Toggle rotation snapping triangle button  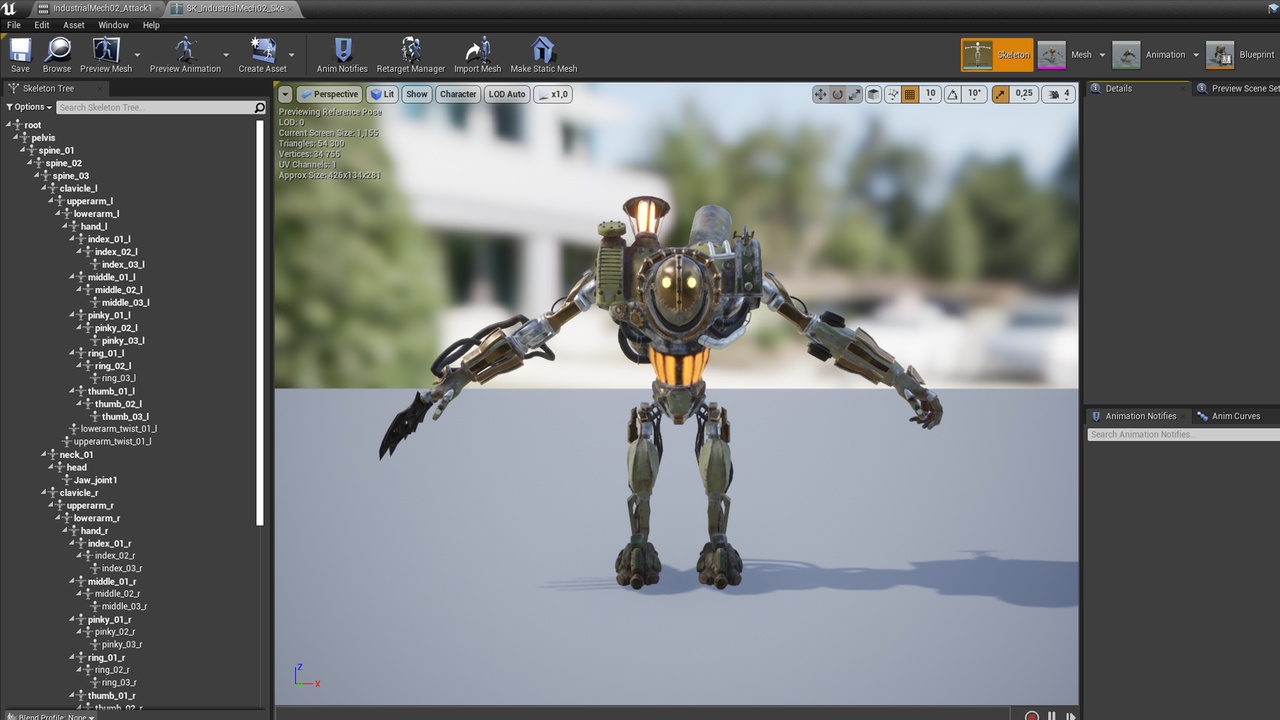(952, 94)
